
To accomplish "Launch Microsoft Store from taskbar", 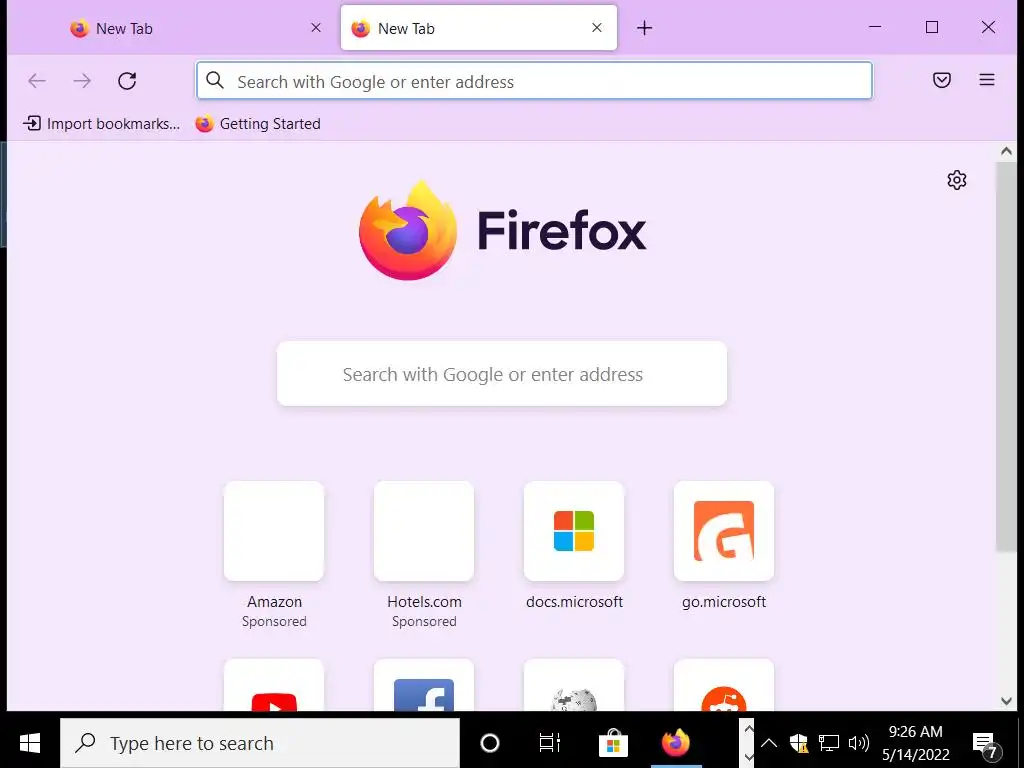I will 613,743.
